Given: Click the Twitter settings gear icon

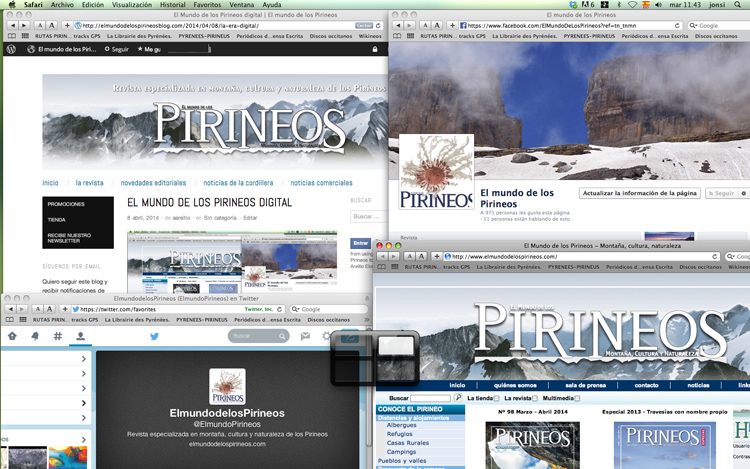Looking at the screenshot, I should tap(327, 337).
